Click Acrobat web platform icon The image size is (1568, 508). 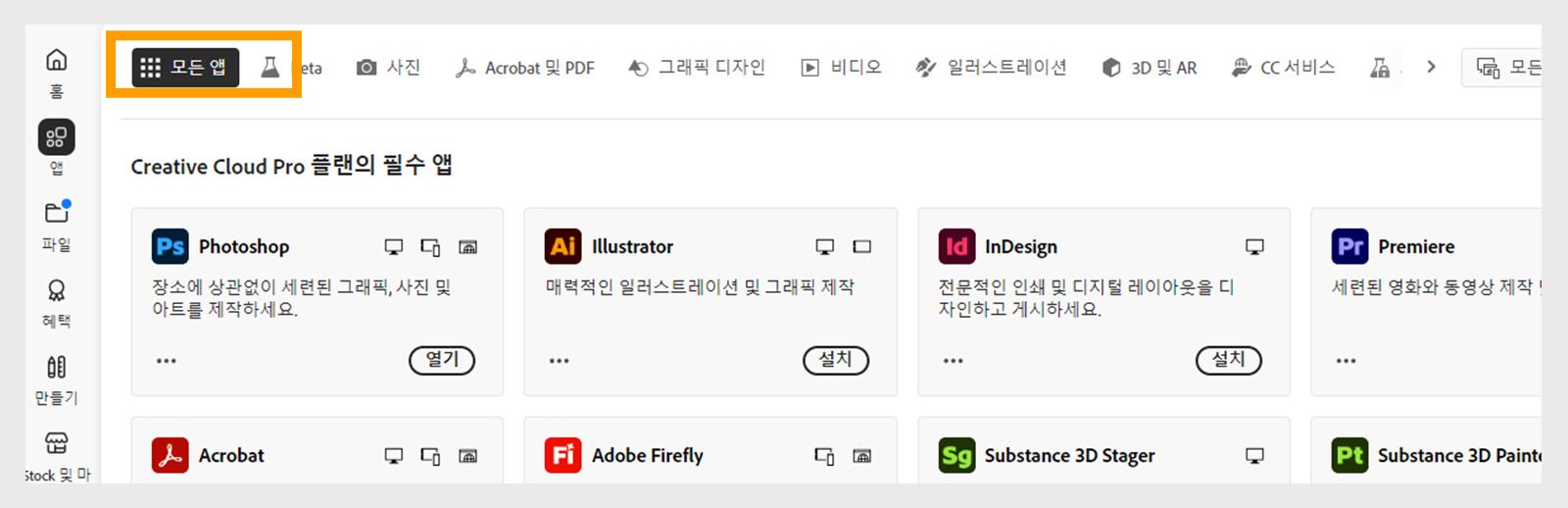point(468,456)
